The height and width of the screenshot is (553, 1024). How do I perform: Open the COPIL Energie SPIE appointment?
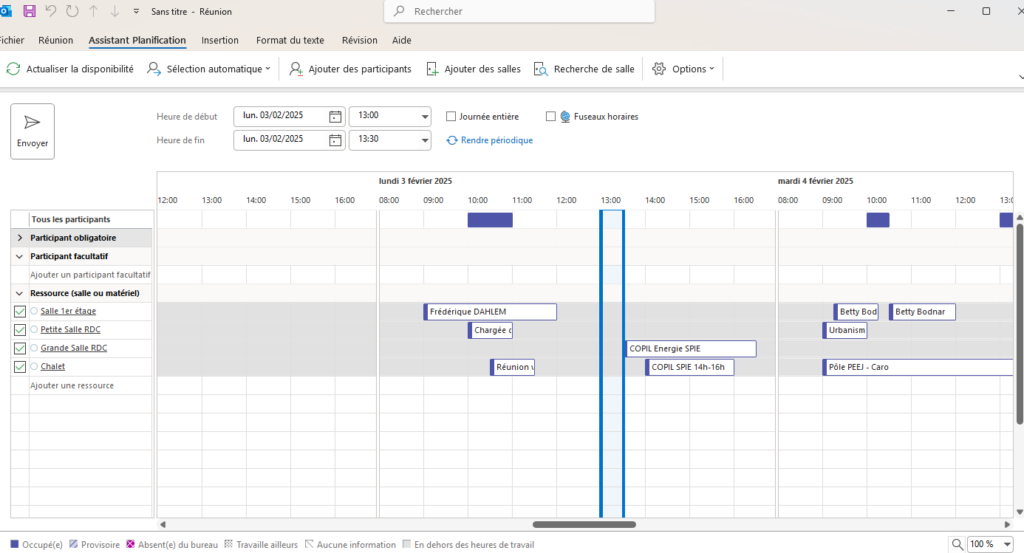690,349
